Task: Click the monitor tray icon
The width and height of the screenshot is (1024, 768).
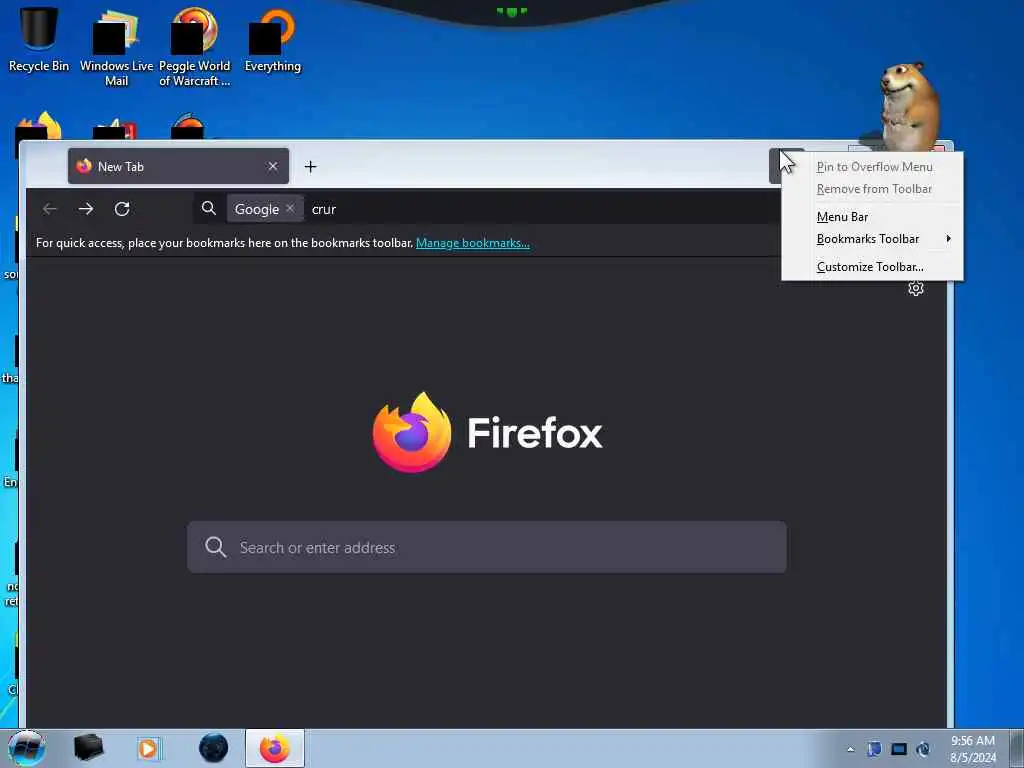Action: (899, 749)
